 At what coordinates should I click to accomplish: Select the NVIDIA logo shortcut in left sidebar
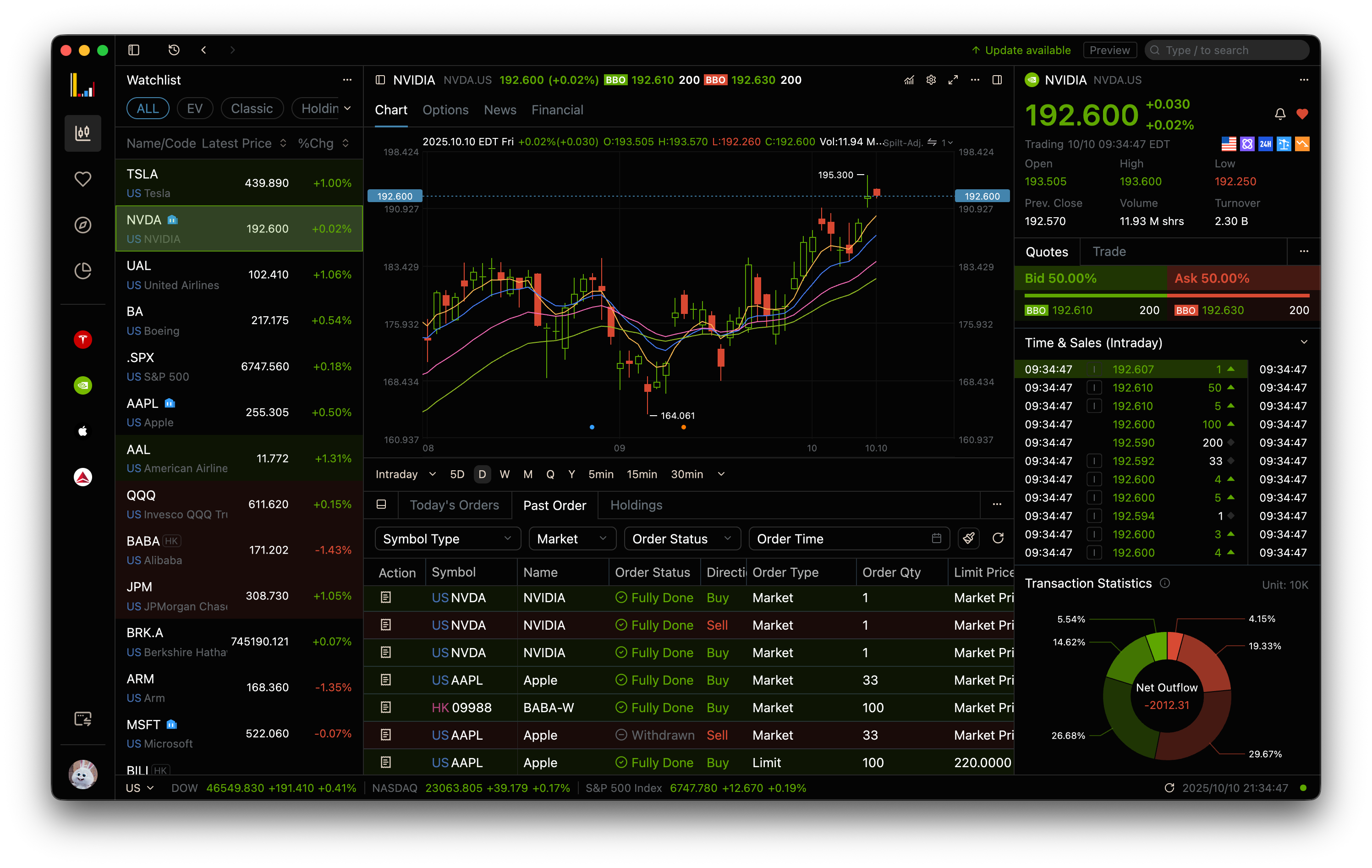click(x=82, y=385)
